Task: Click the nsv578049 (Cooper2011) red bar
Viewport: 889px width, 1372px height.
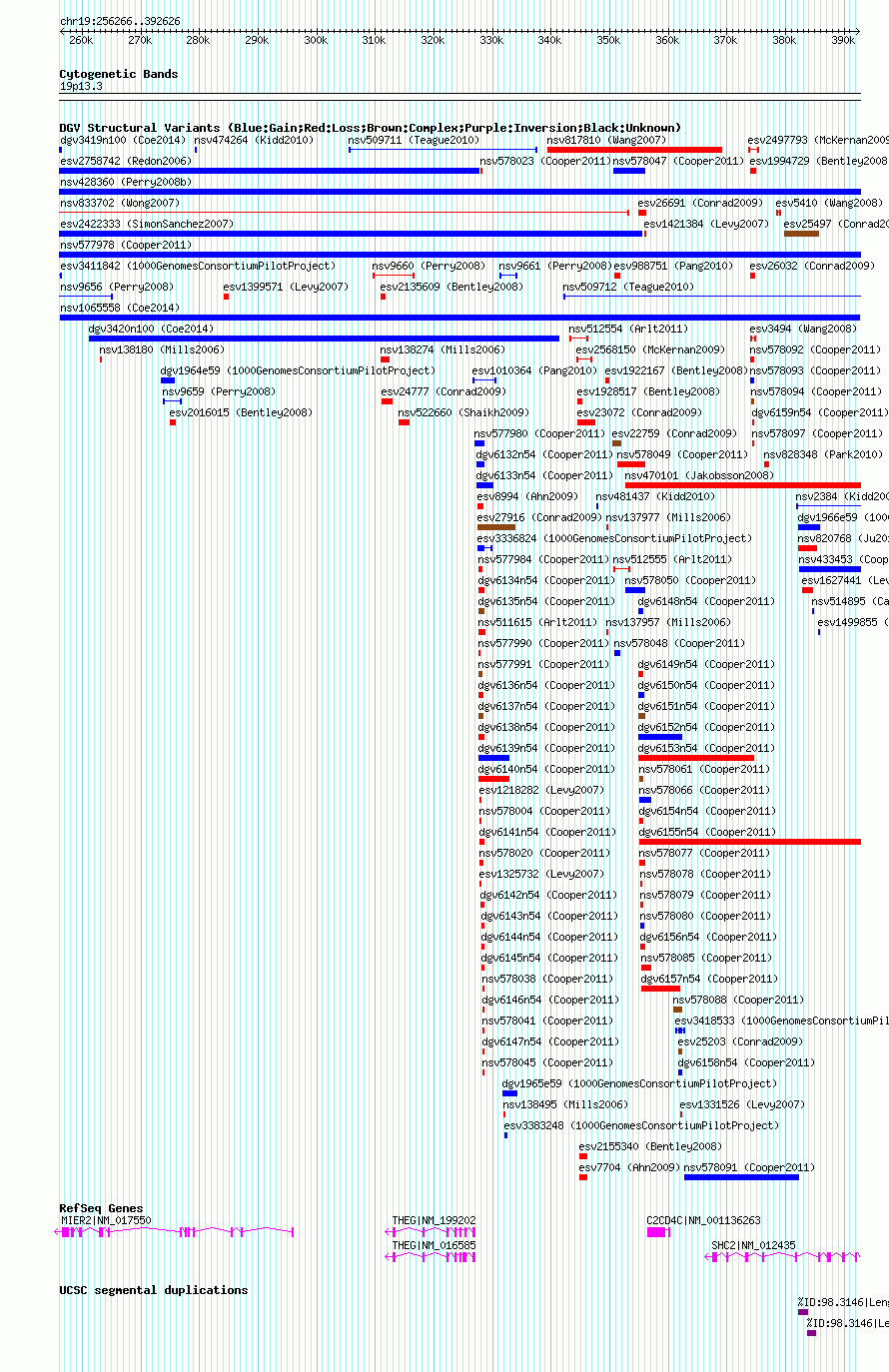Action: click(x=631, y=464)
